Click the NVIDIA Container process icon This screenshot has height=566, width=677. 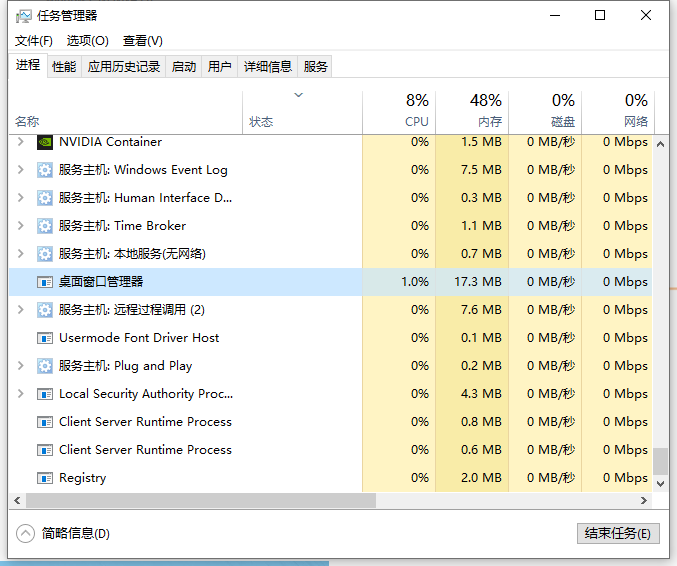click(x=45, y=142)
